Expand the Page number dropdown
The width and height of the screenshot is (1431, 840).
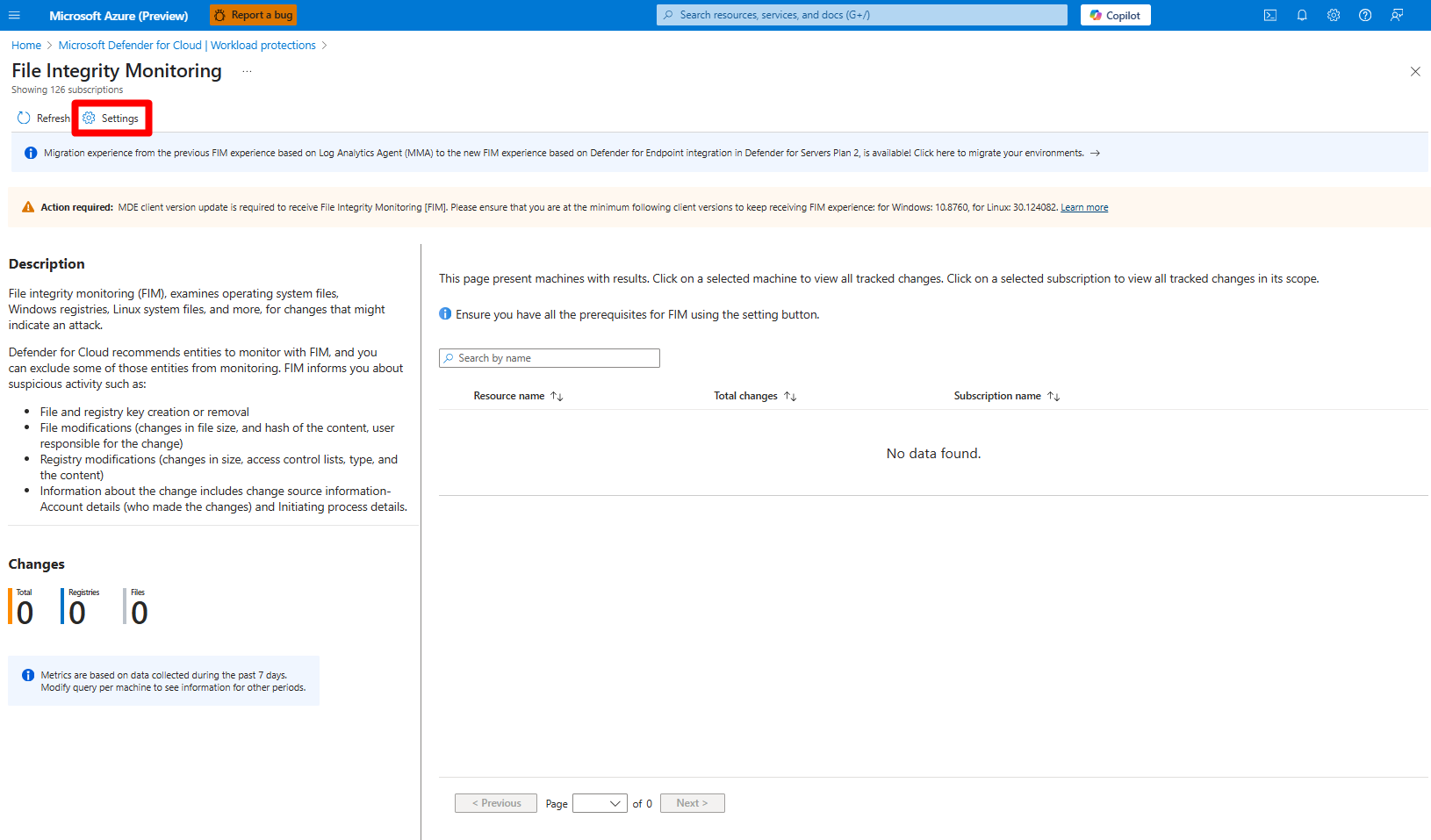coord(600,804)
